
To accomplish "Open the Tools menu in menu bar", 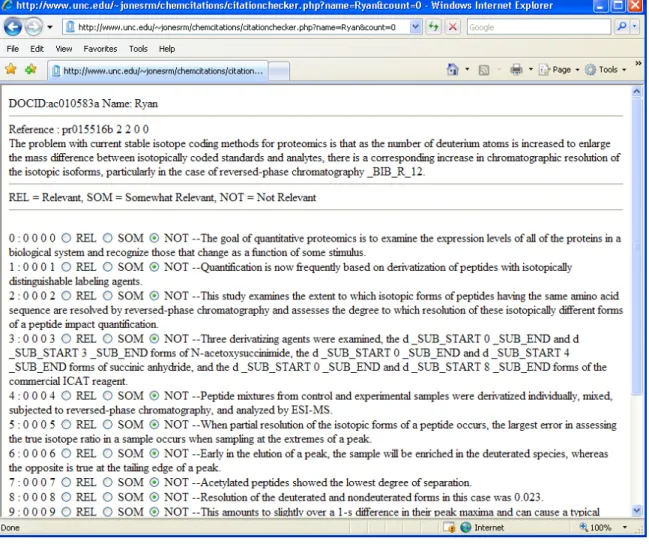I will pyautogui.click(x=138, y=49).
